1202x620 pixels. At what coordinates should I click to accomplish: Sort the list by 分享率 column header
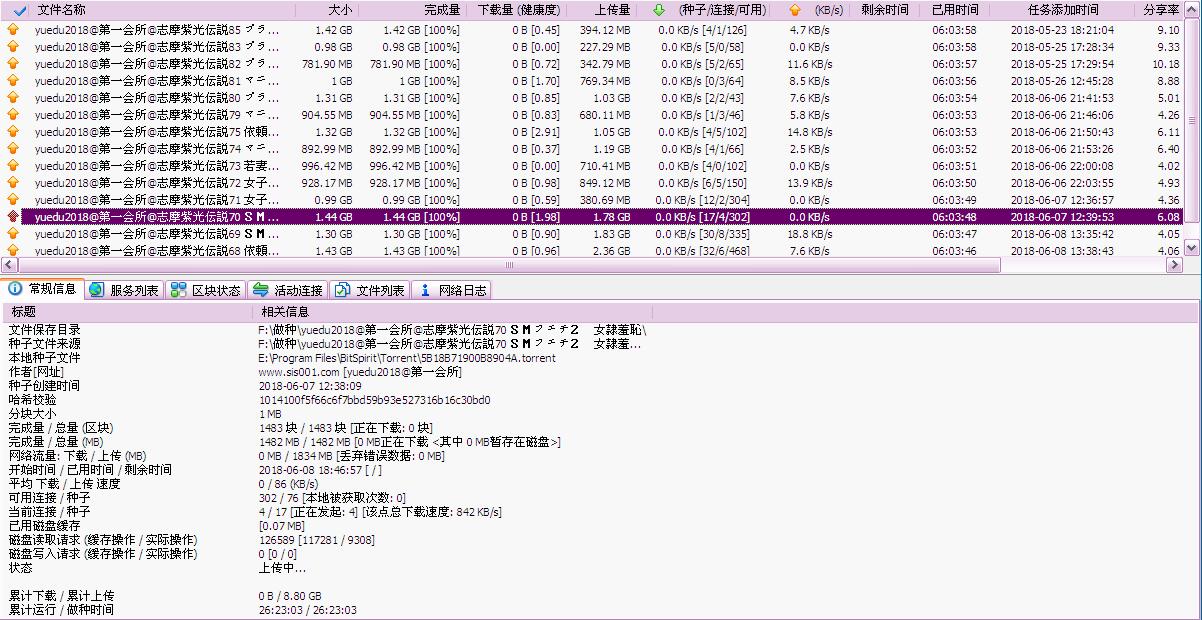coord(1160,10)
